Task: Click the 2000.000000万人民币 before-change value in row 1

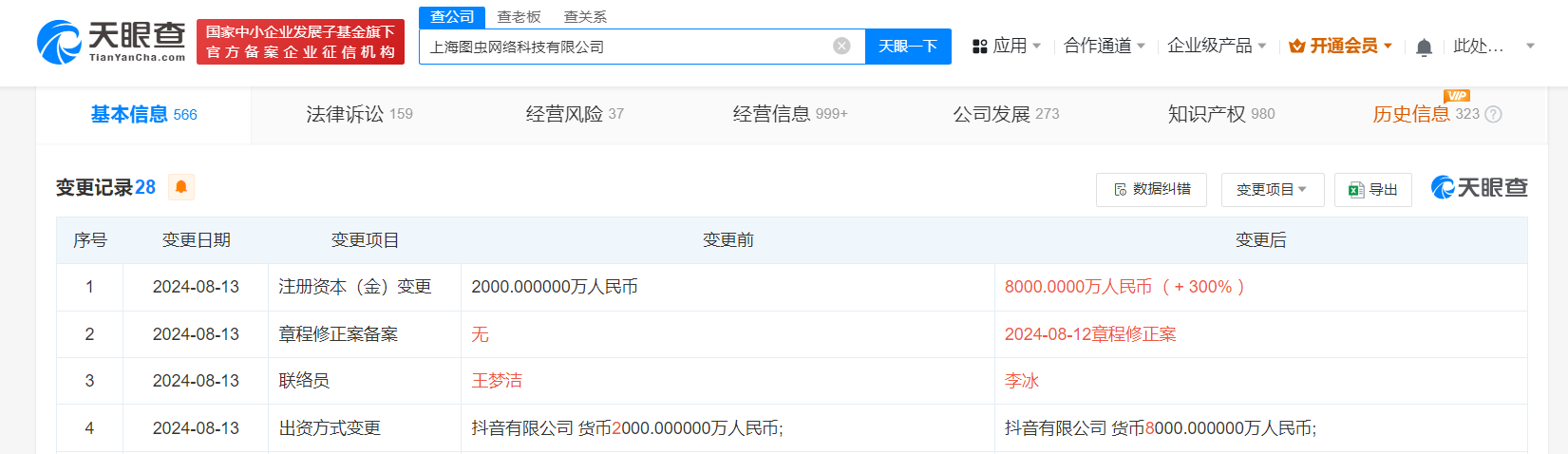Action: point(555,287)
